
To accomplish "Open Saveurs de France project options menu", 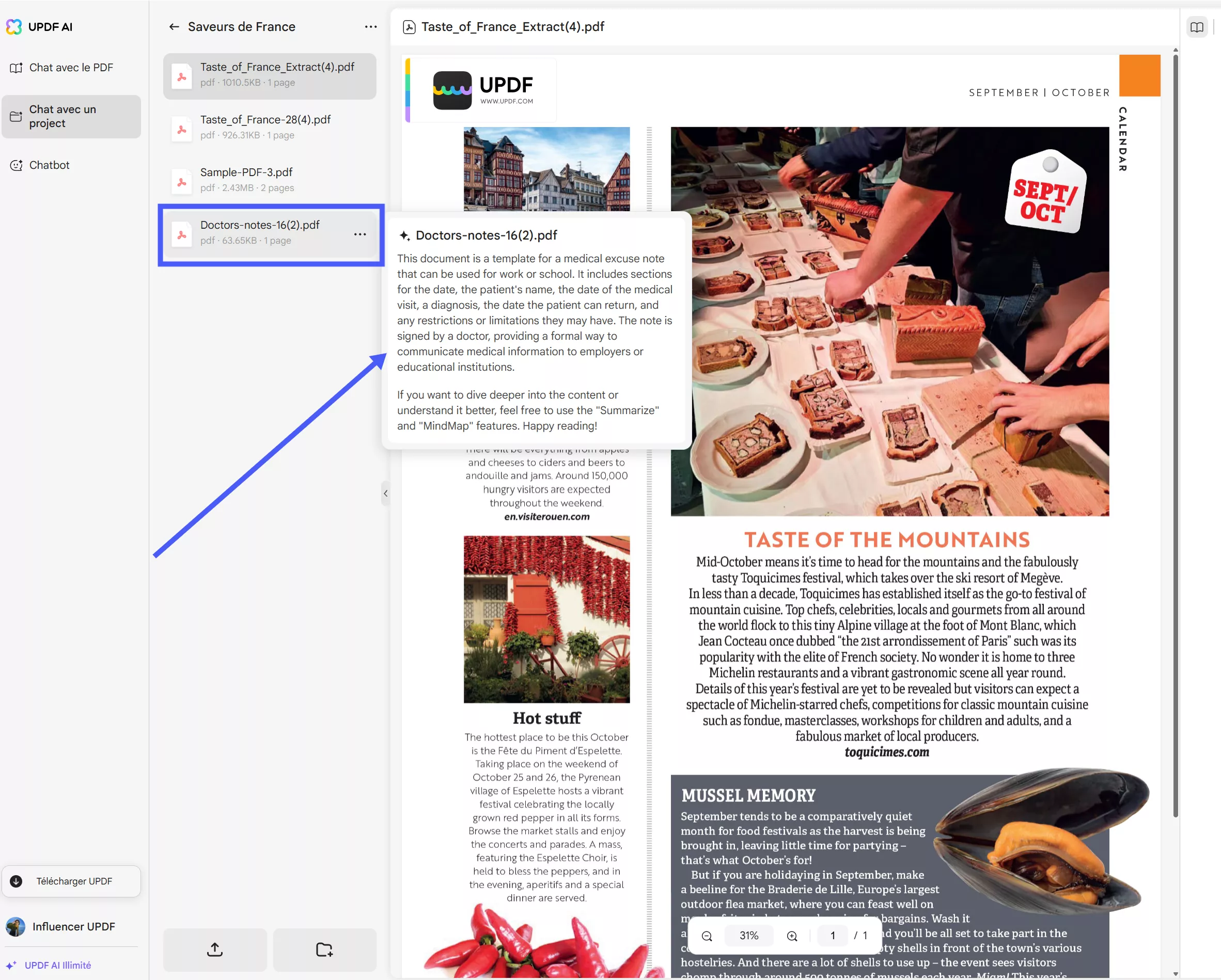I will (371, 27).
